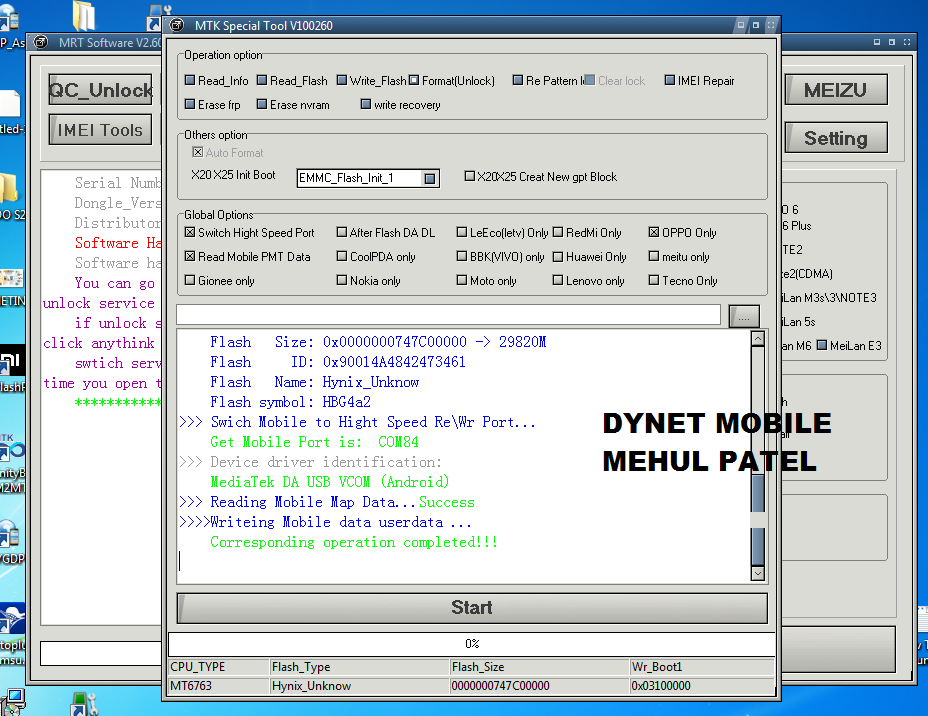Open the desktop shortcut at bottom
The height and width of the screenshot is (716, 928).
[85, 704]
